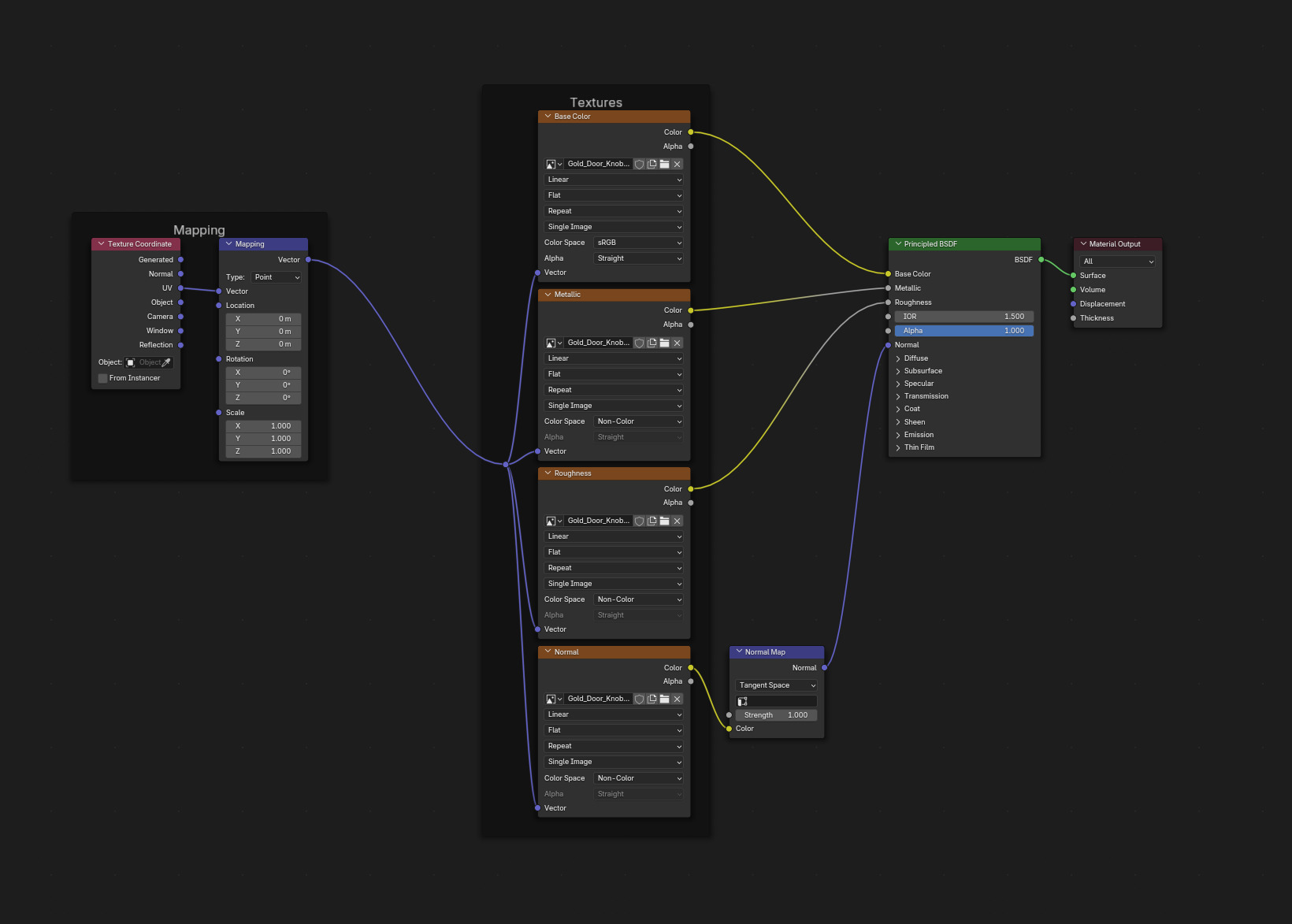The width and height of the screenshot is (1292, 924).
Task: Open image browser in Metallic node
Action: (554, 343)
